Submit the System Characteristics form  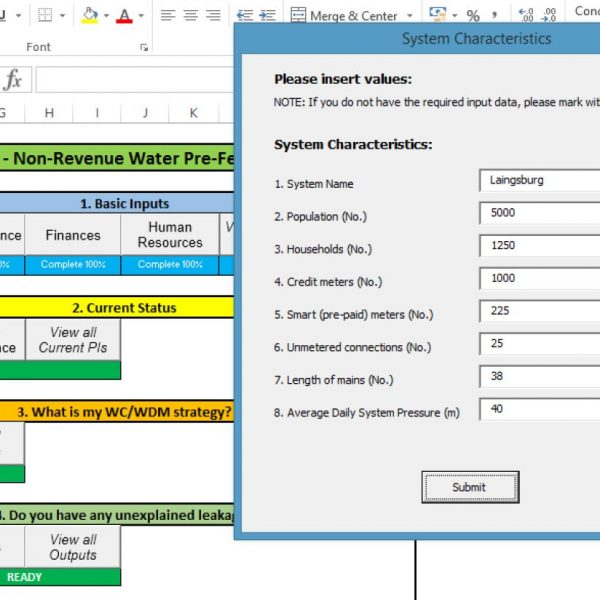470,487
